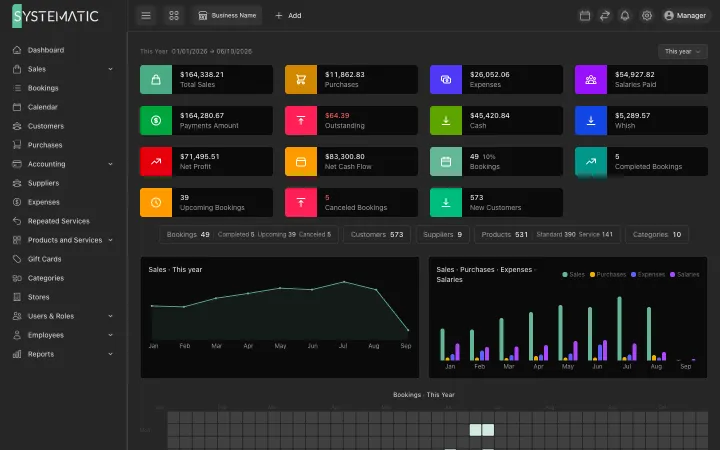Viewport: 720px width, 450px height.
Task: Expand the Reports submenu chevron
Action: click(110, 354)
